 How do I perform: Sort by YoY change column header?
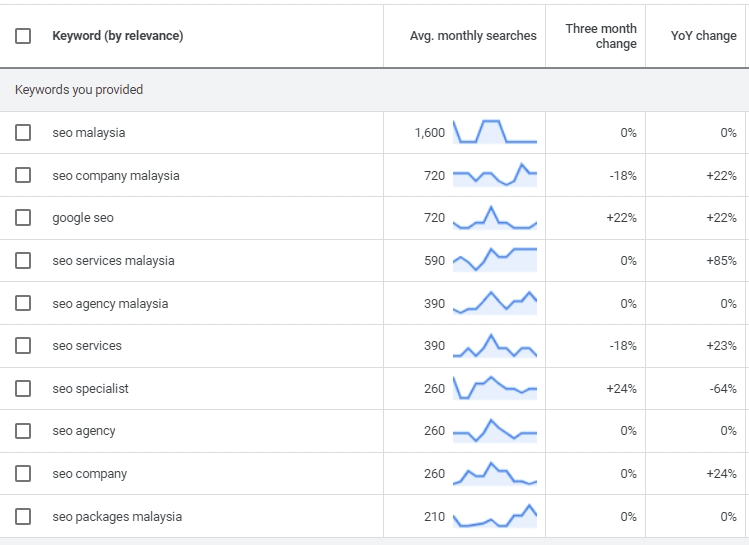(703, 36)
